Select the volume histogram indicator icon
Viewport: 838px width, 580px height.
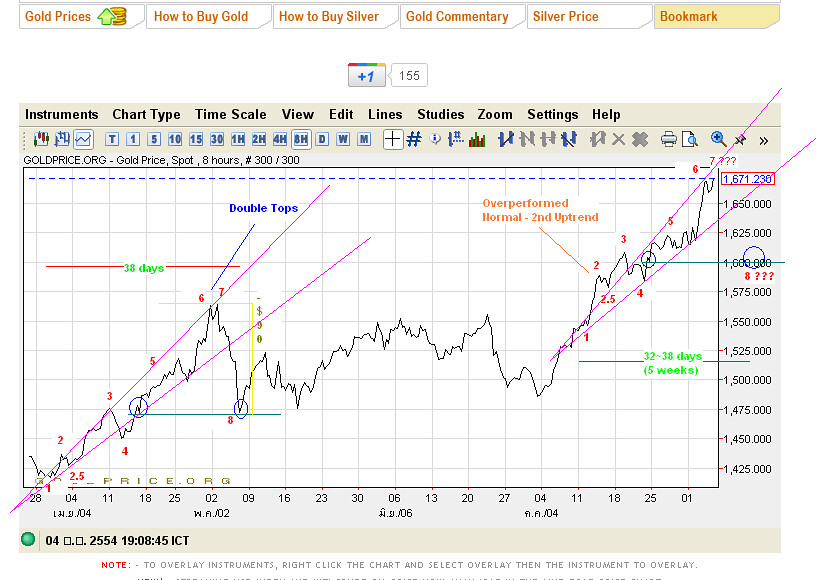pos(476,140)
